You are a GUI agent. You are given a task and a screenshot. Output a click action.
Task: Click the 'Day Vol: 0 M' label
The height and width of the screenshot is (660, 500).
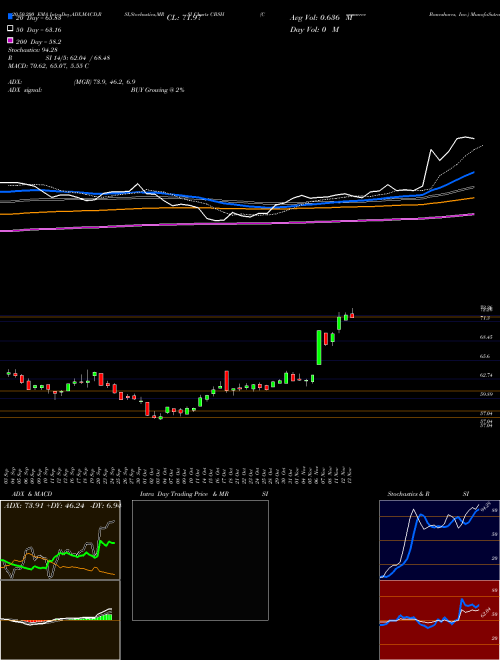[314, 29]
